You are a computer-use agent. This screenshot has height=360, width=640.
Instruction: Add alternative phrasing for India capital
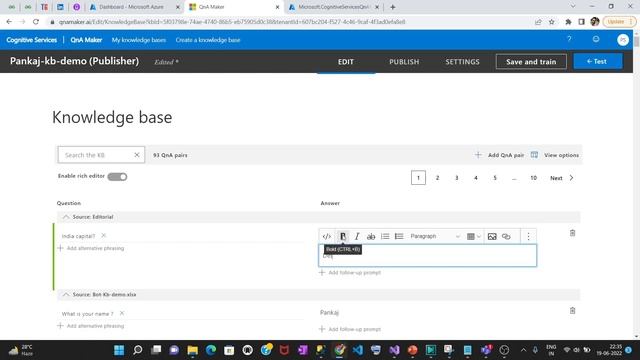91,248
